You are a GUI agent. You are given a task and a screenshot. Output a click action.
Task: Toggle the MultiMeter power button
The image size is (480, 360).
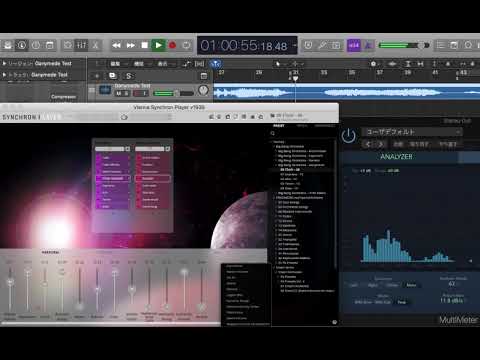click(x=348, y=136)
